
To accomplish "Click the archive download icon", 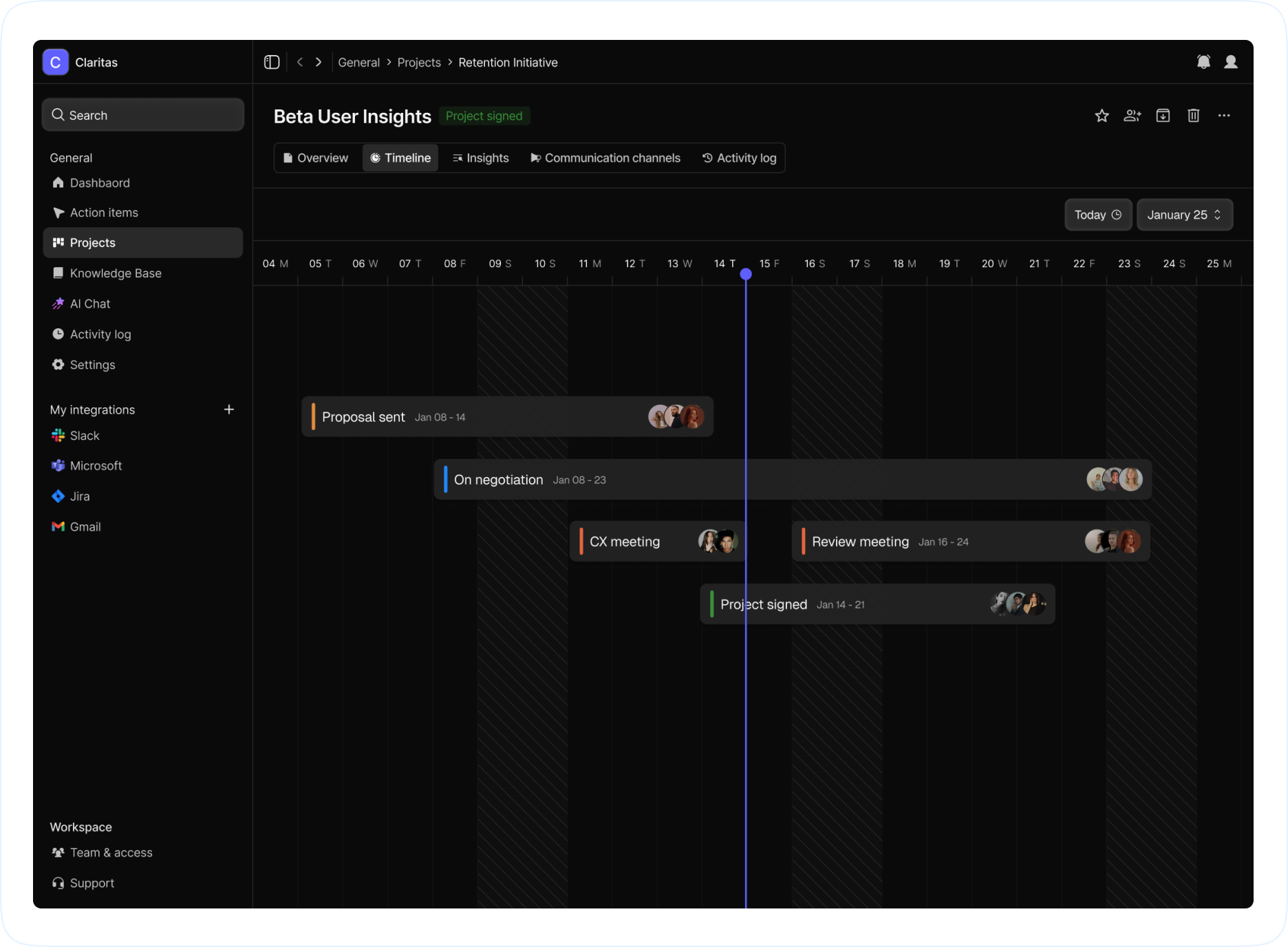I will (1163, 116).
